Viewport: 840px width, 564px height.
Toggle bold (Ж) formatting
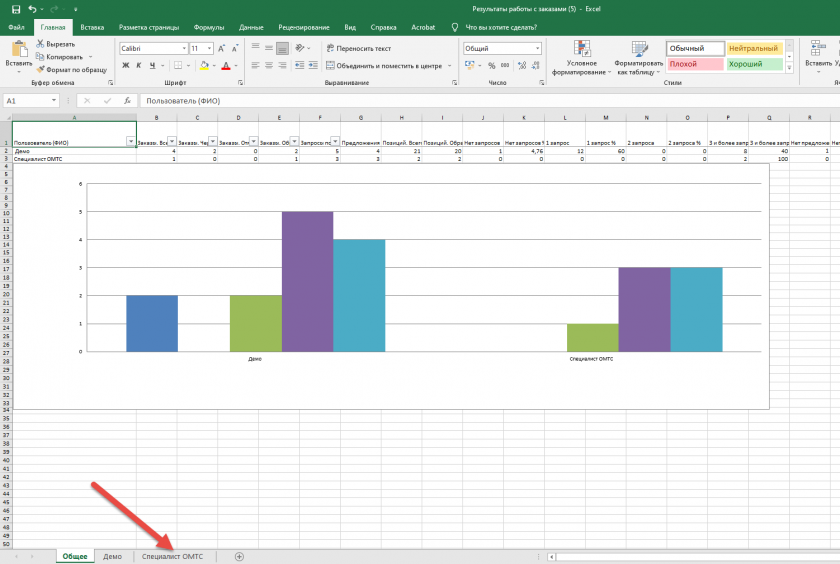coord(126,65)
